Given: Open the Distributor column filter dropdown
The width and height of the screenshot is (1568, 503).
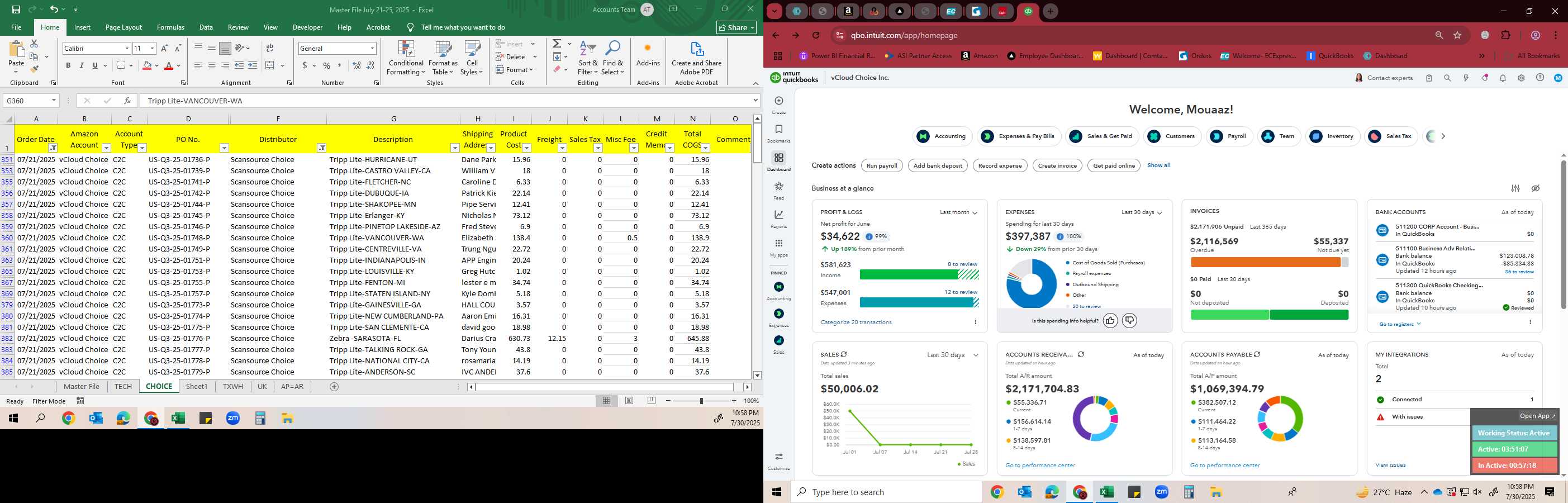Looking at the screenshot, I should (321, 148).
